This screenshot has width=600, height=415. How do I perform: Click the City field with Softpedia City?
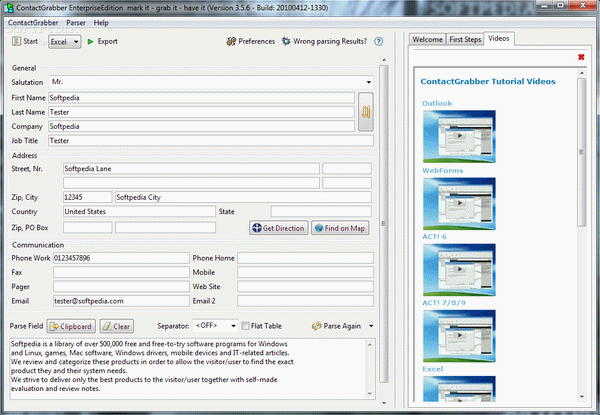point(243,197)
